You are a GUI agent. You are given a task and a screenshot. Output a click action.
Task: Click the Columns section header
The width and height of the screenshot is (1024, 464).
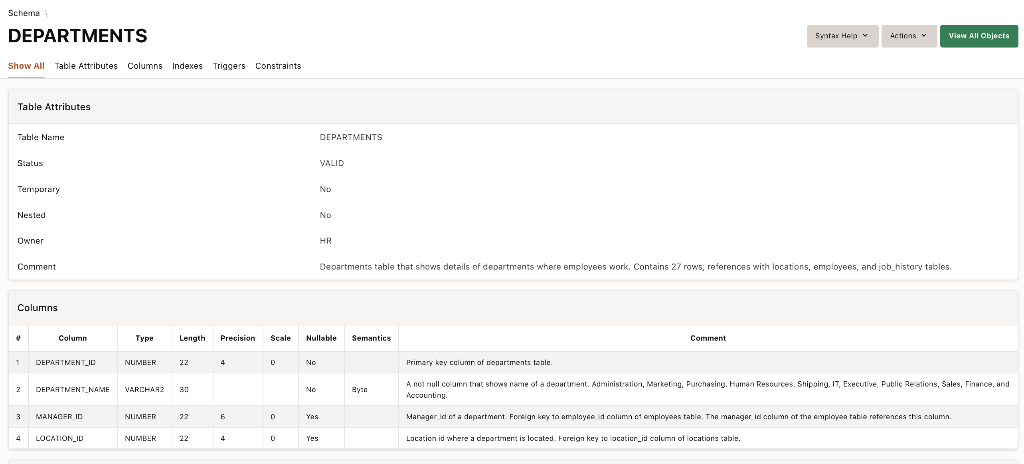(37, 308)
